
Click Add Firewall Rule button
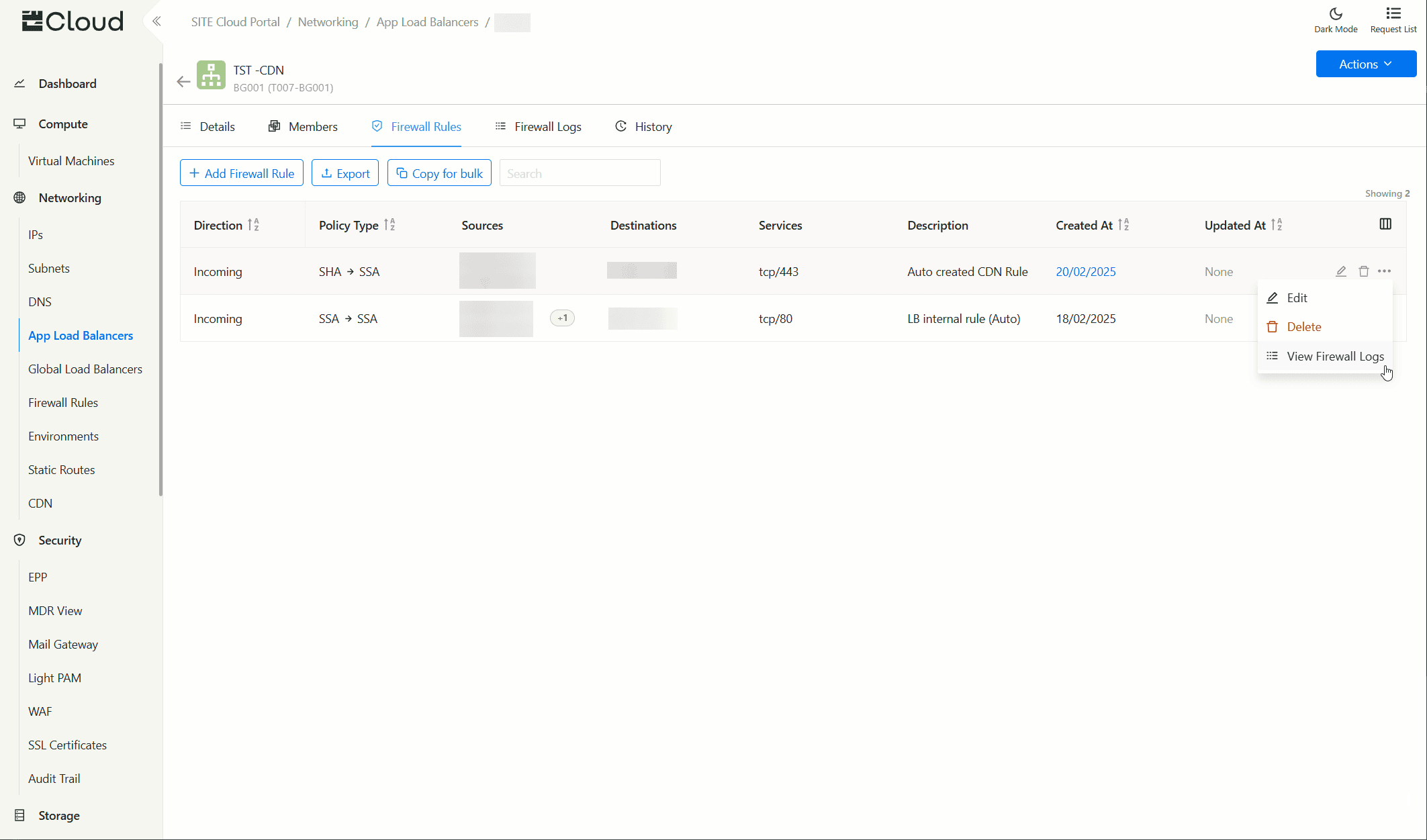click(242, 173)
